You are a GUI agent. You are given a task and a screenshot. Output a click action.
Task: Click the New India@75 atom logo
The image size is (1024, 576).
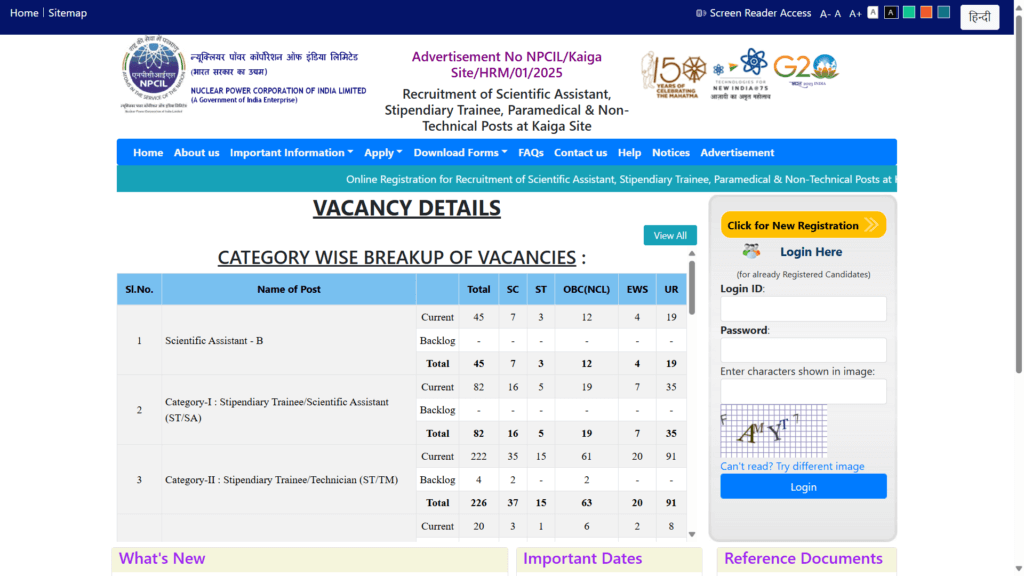click(741, 74)
